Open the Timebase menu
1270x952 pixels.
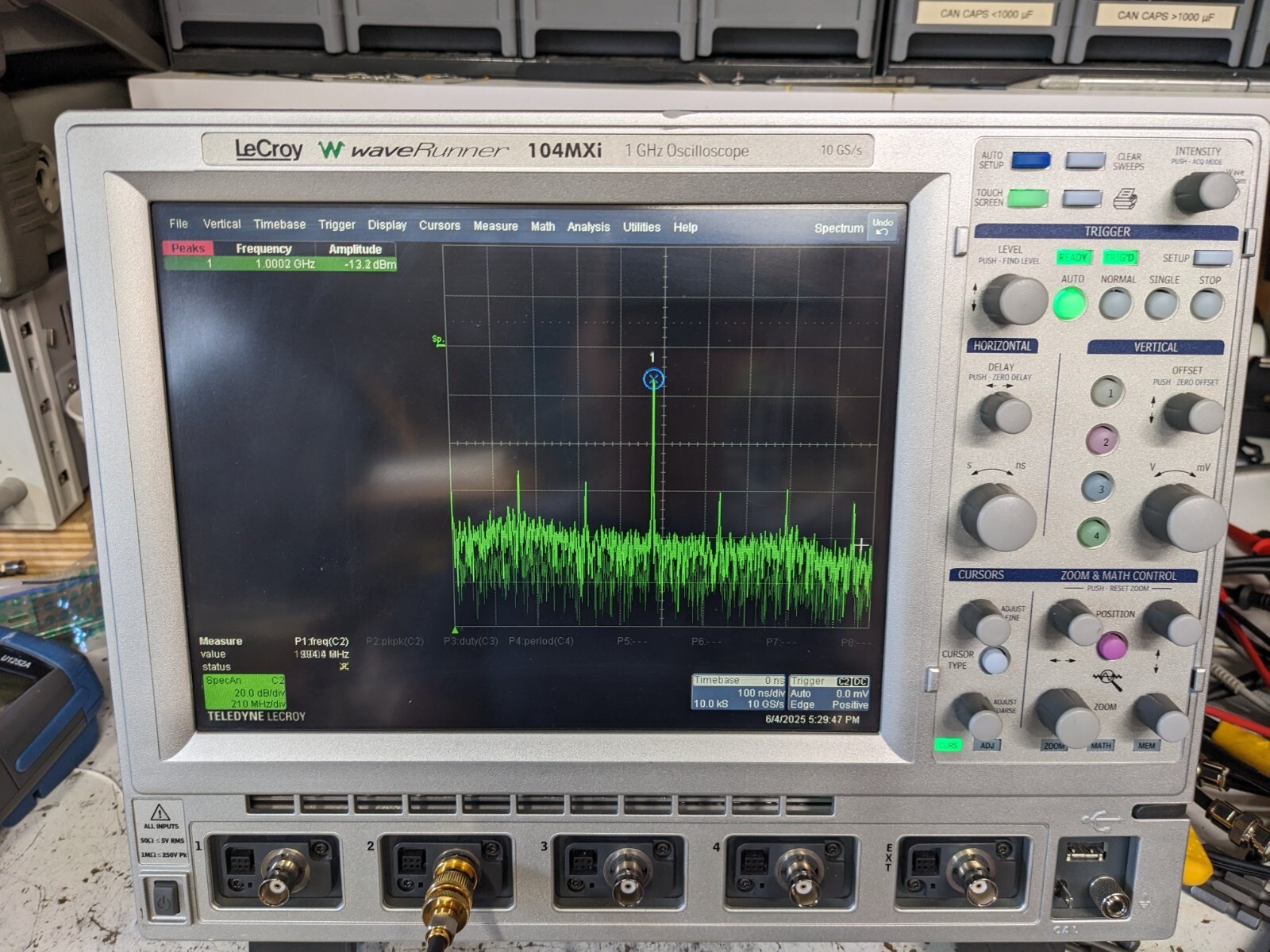pyautogui.click(x=279, y=225)
